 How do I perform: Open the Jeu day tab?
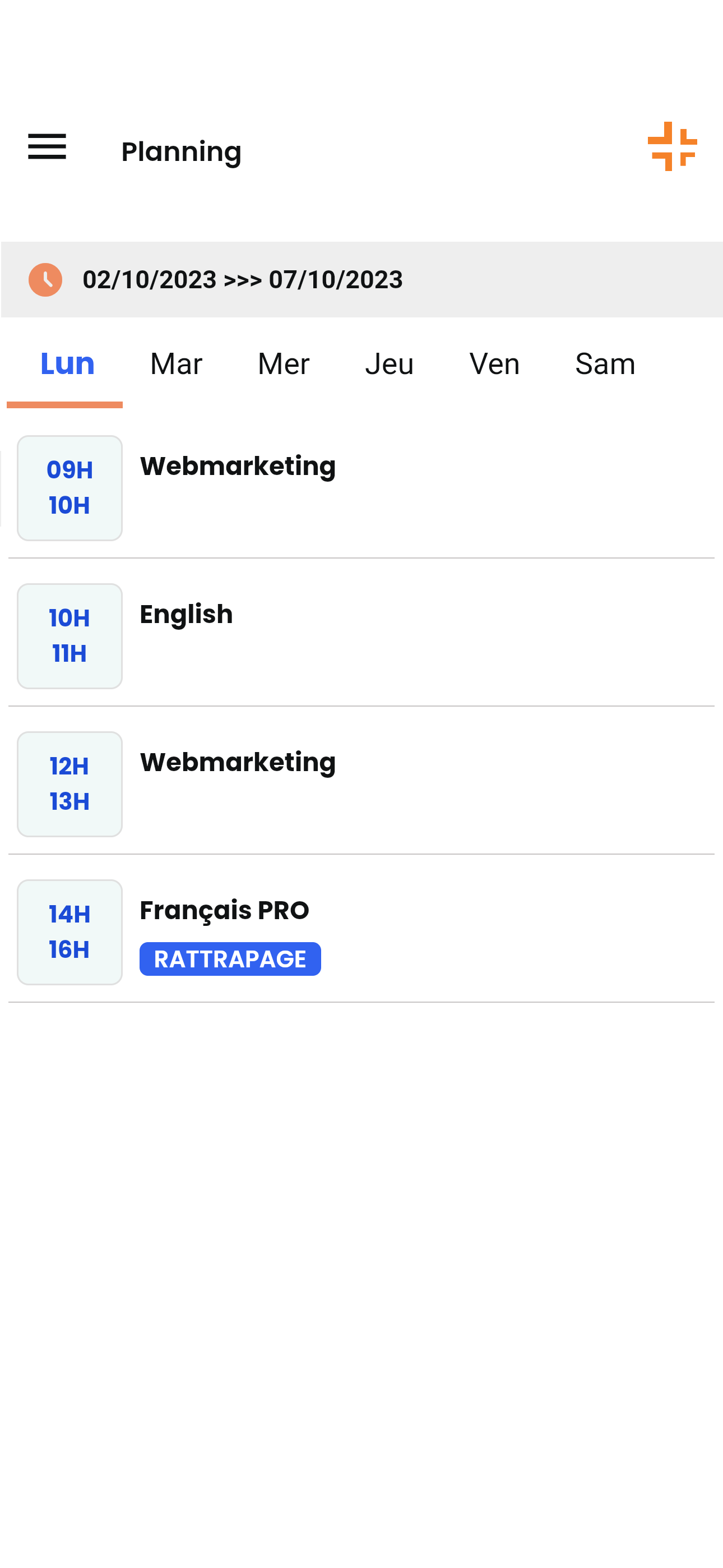[389, 364]
